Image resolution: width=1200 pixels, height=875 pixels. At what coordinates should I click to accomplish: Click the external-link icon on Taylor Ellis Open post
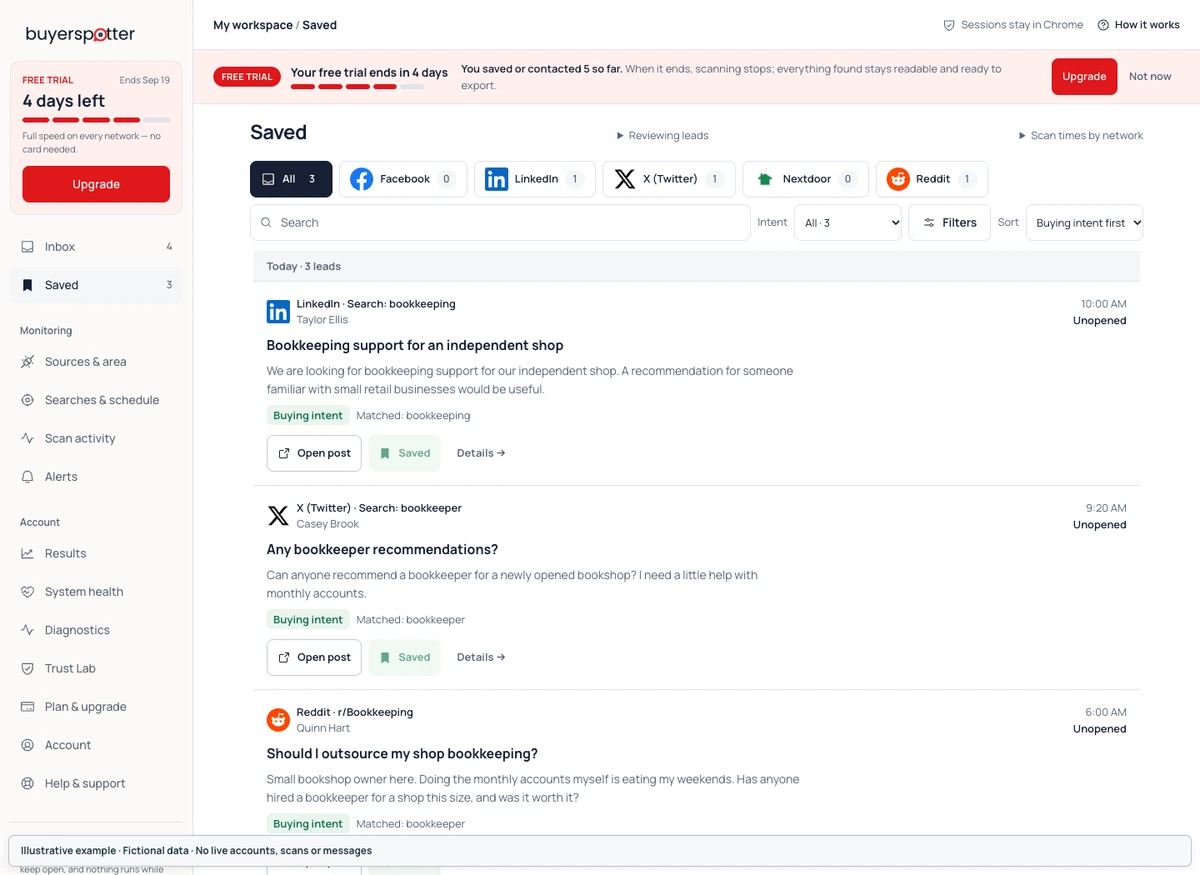284,453
